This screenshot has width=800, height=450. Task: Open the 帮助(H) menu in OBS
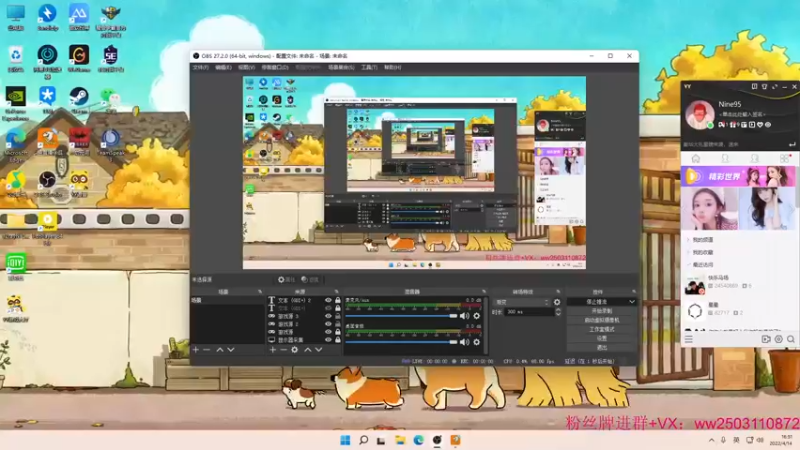(x=392, y=67)
